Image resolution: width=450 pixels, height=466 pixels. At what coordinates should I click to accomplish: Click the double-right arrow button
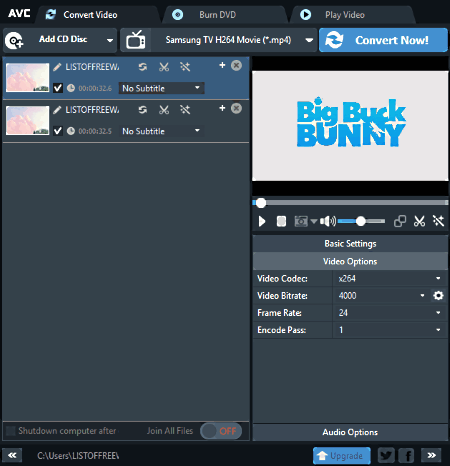[431, 455]
